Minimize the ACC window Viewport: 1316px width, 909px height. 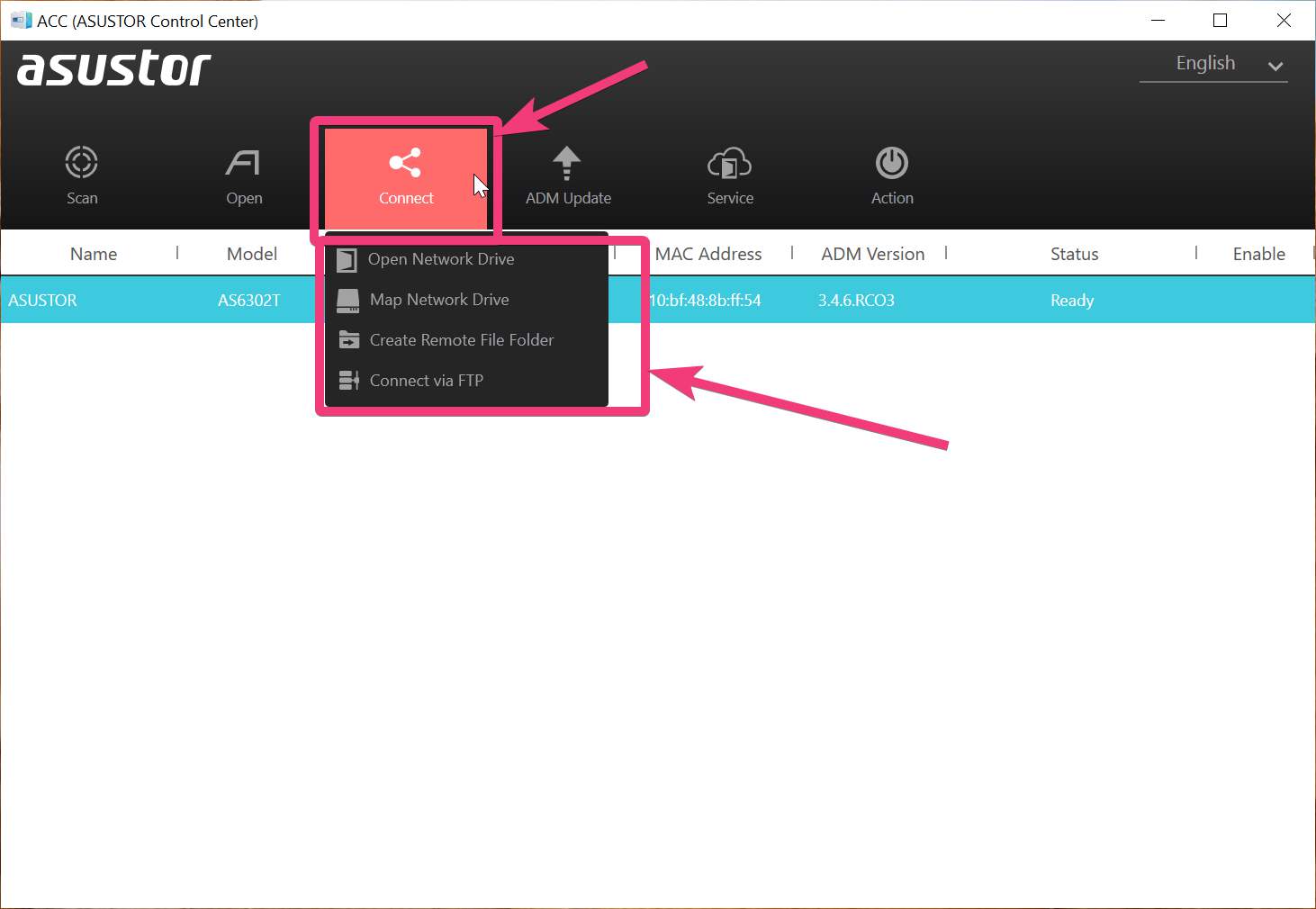(1158, 20)
